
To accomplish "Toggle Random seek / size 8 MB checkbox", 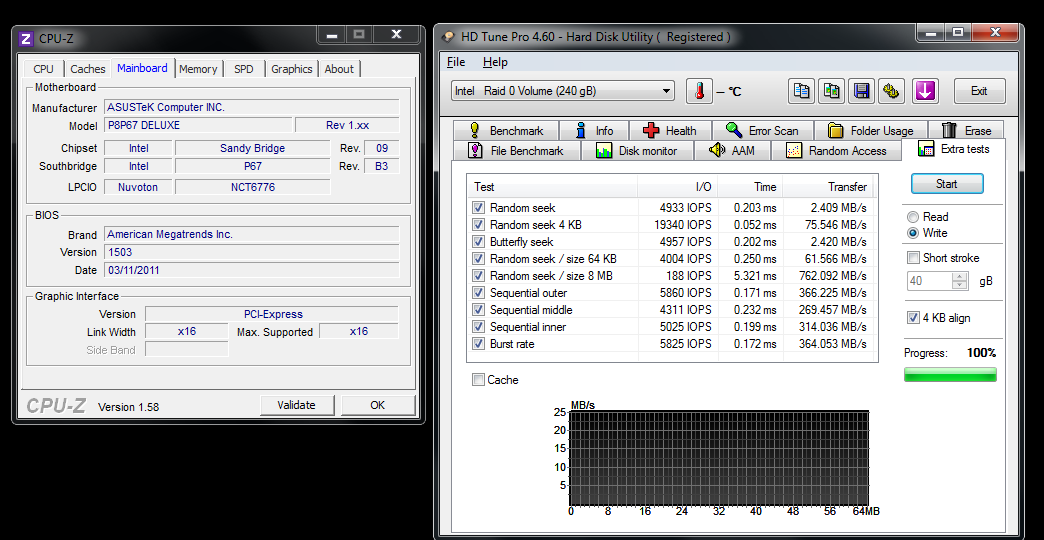I will (478, 276).
